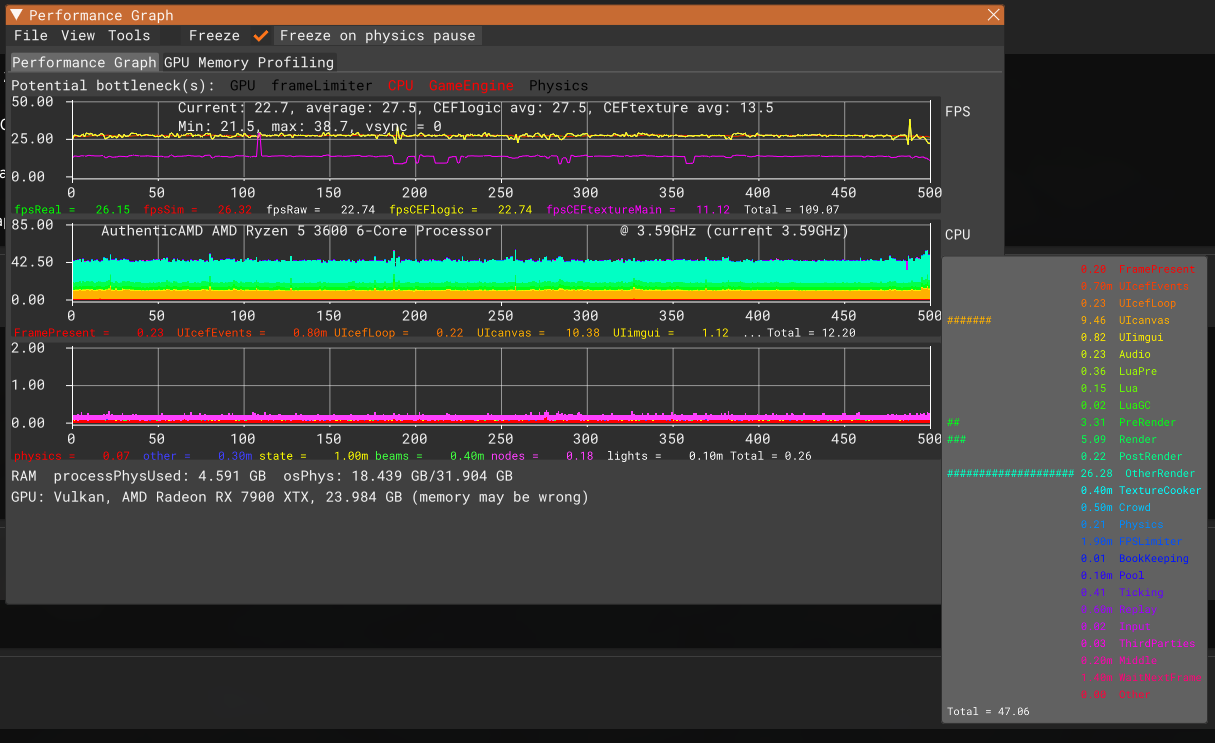Click WaitNextFrame legend entry
The width and height of the screenshot is (1215, 743).
pos(1141,678)
